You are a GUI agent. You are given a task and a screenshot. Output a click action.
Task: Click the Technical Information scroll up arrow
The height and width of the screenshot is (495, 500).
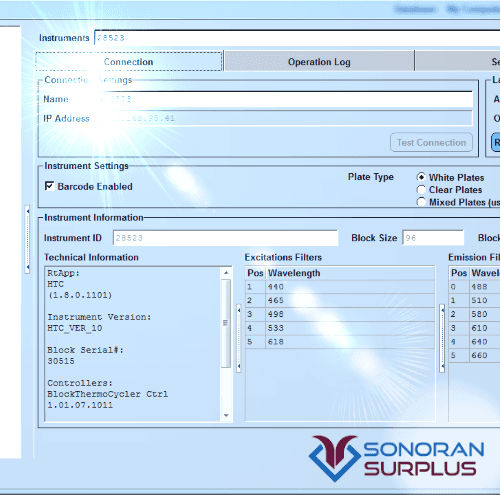(226, 273)
